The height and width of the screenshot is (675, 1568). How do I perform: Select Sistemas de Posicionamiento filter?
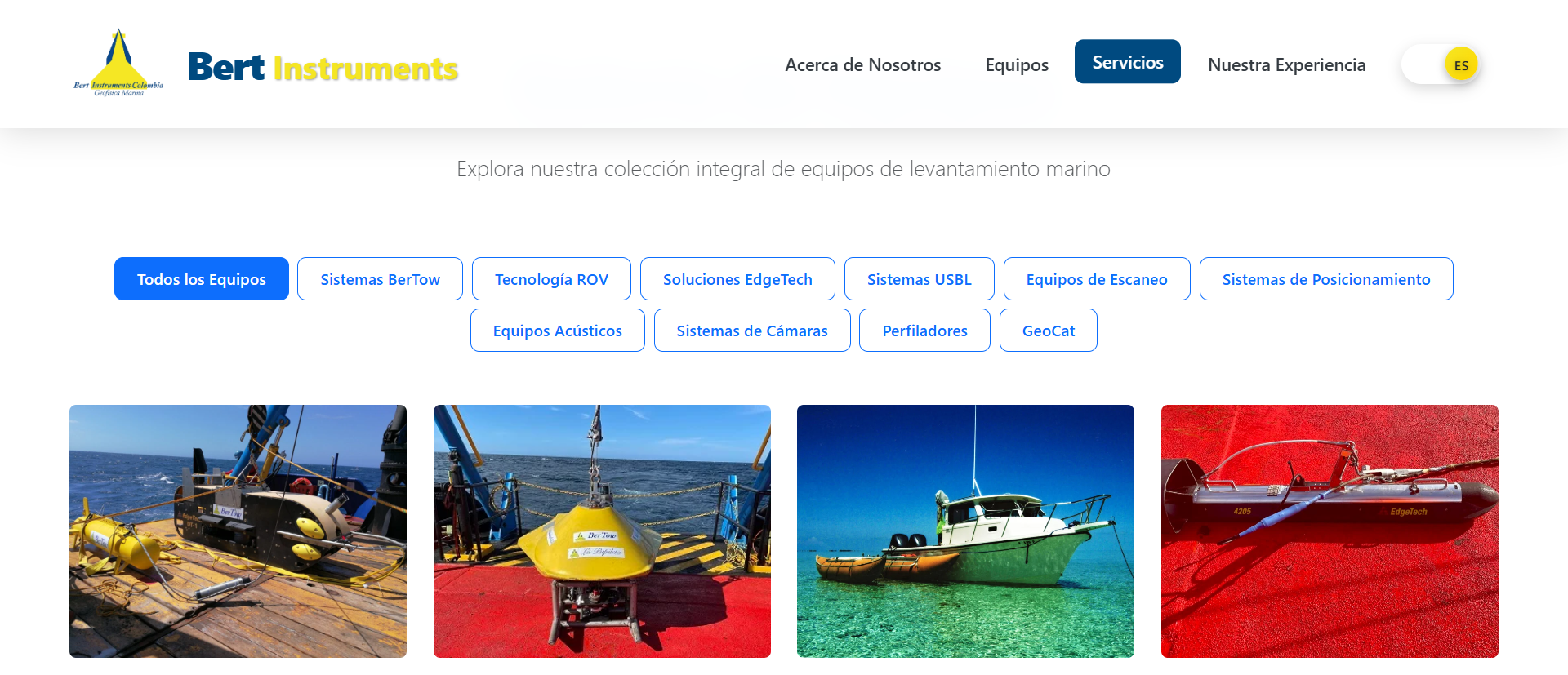(x=1326, y=279)
